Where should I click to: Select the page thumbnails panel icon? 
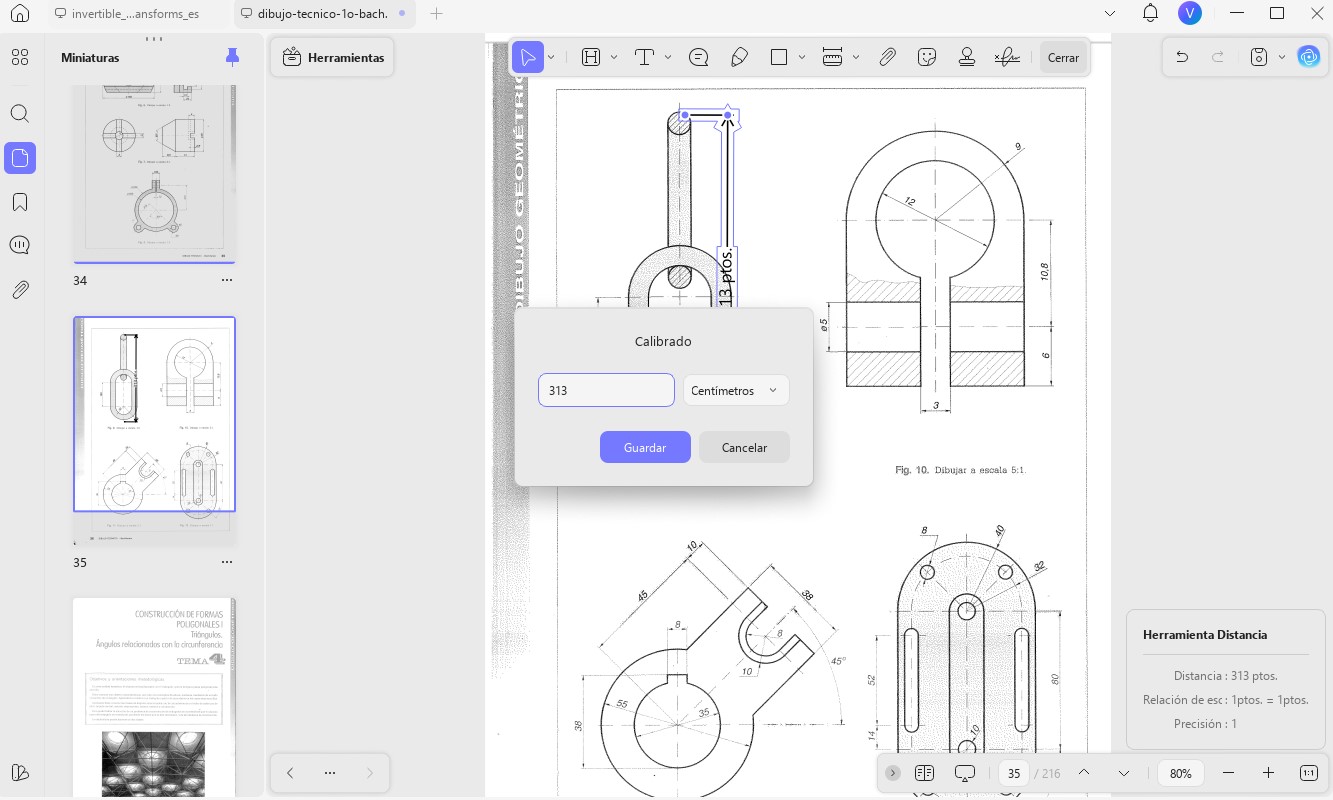click(x=19, y=158)
